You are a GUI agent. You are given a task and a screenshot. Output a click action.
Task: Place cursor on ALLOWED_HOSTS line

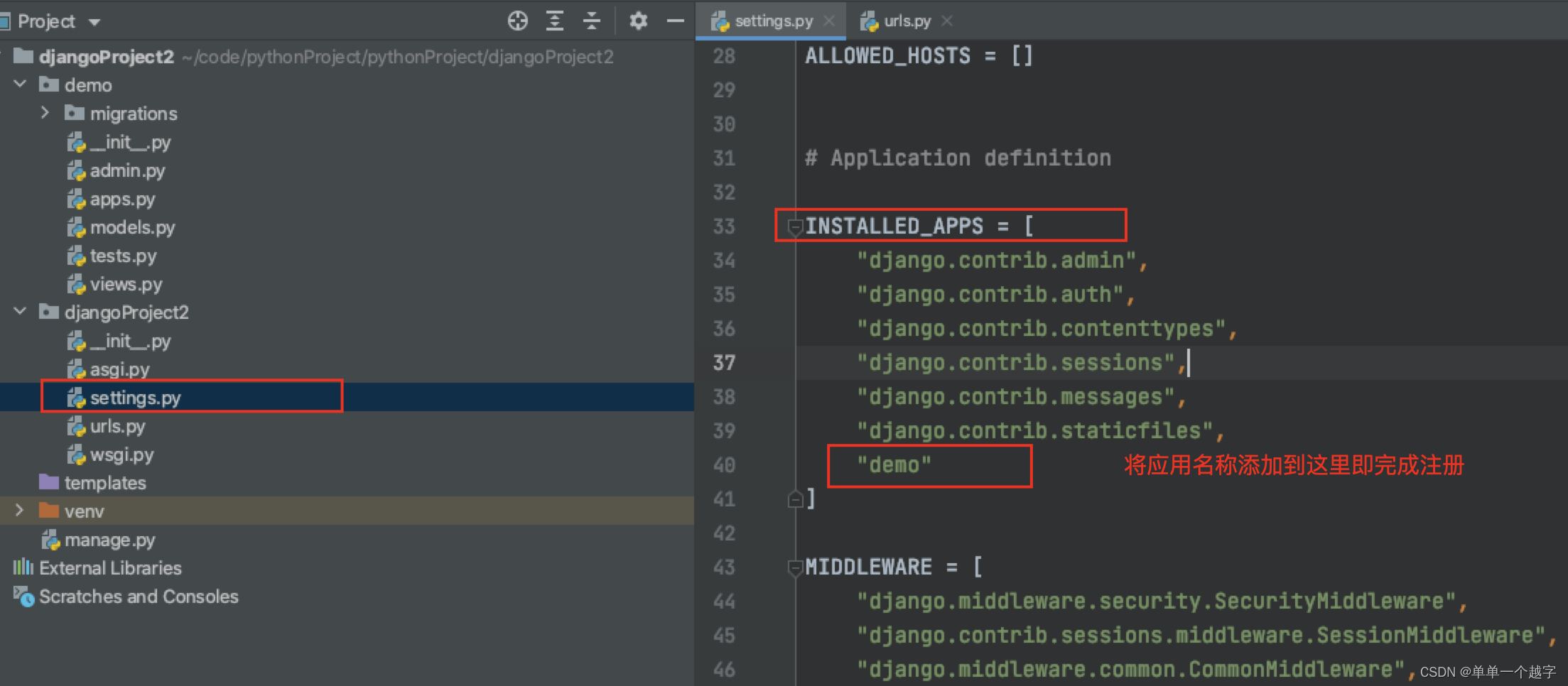click(919, 55)
